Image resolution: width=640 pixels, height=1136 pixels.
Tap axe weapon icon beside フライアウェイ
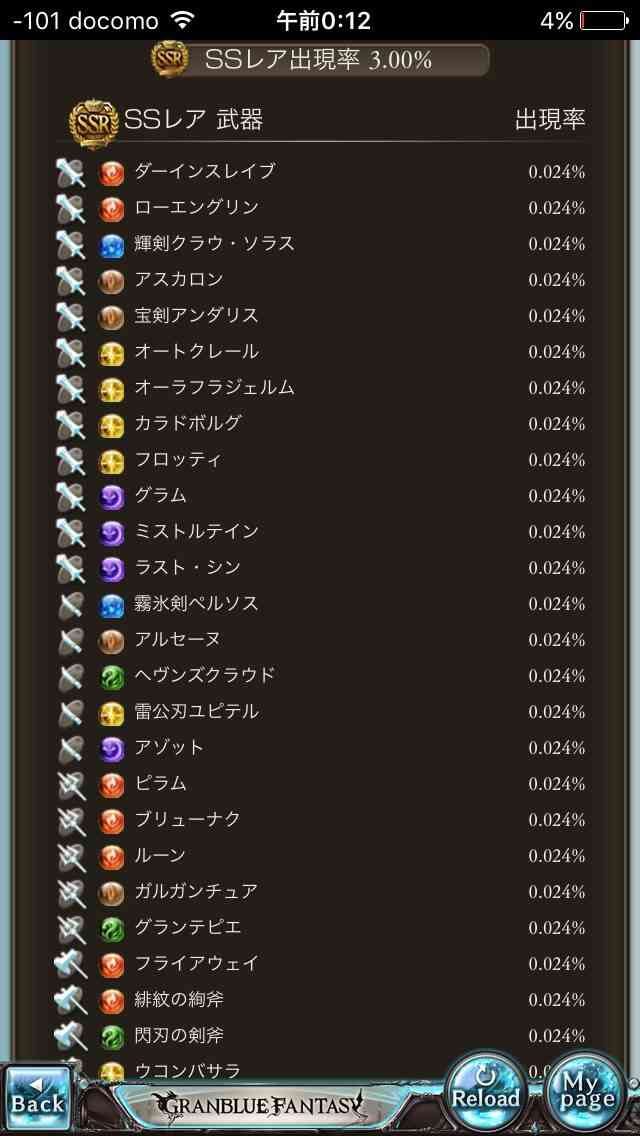click(x=71, y=964)
